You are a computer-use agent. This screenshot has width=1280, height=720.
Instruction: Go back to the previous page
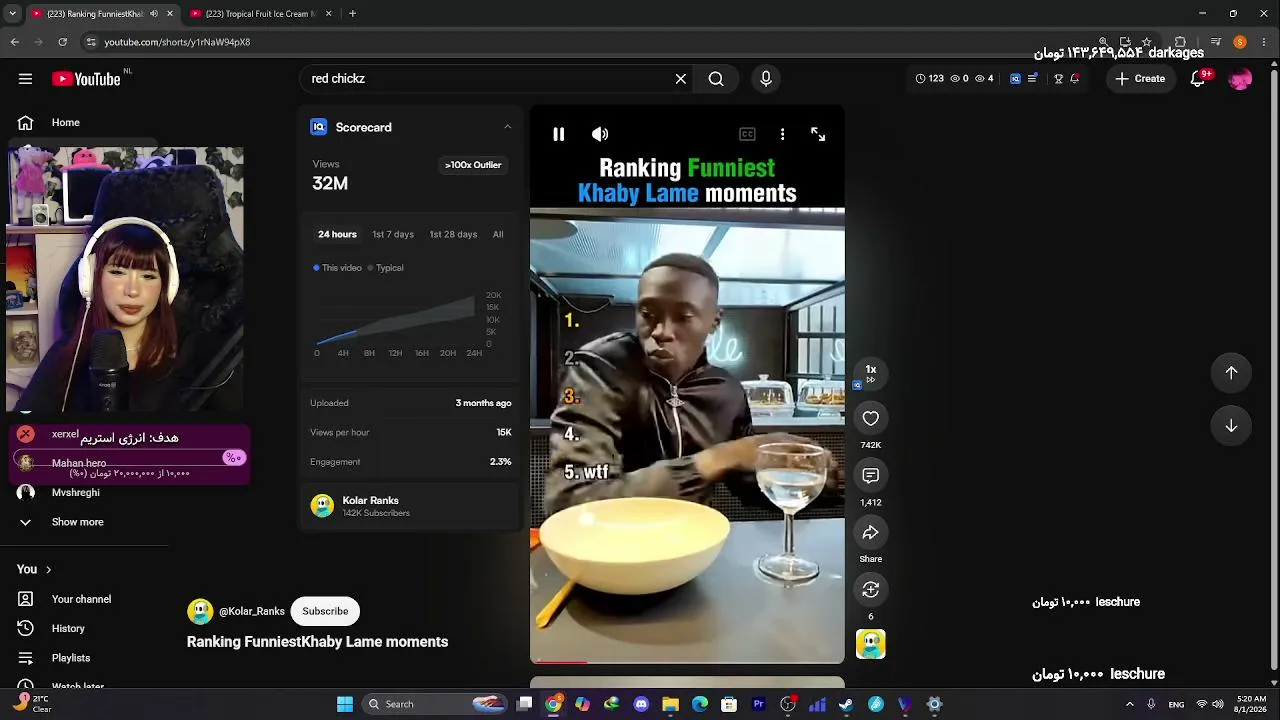(14, 42)
